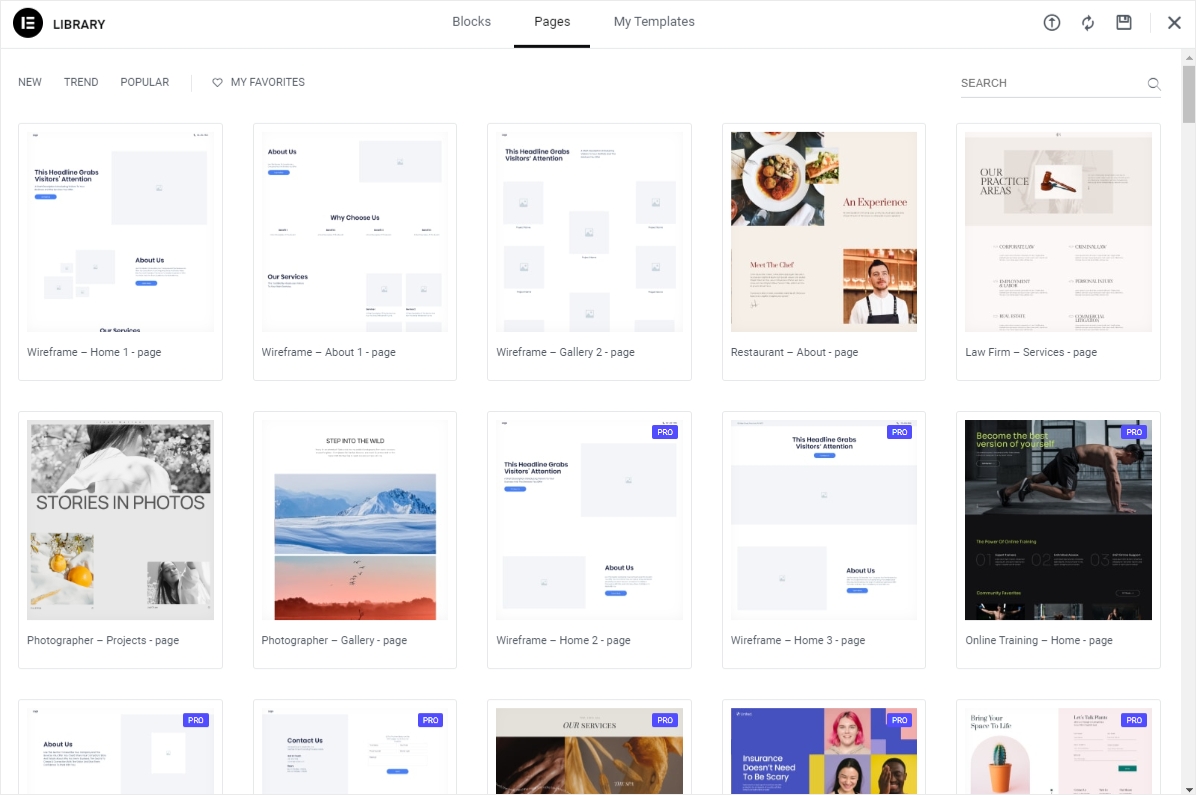
Task: Click 'Restaurant – About - page' title
Action: (x=794, y=352)
